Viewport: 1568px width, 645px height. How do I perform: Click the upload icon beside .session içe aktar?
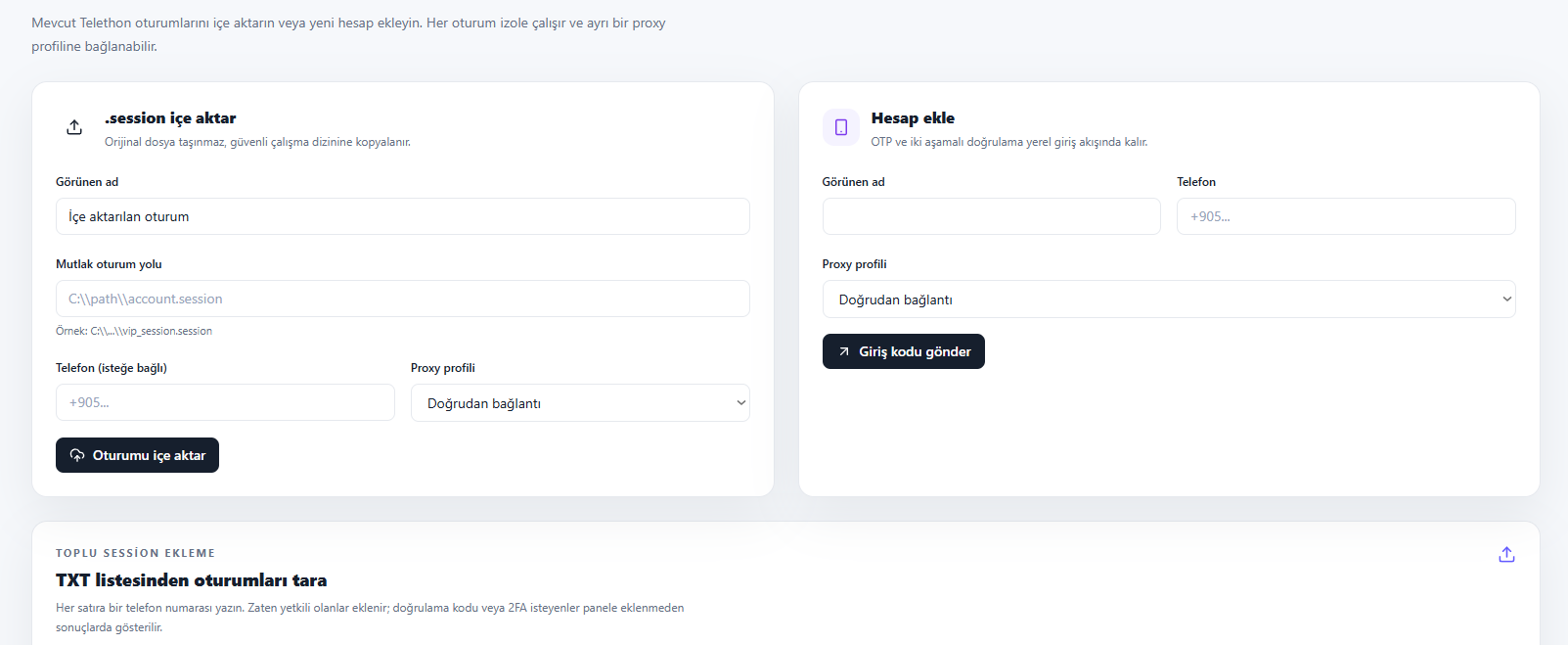coord(74,127)
